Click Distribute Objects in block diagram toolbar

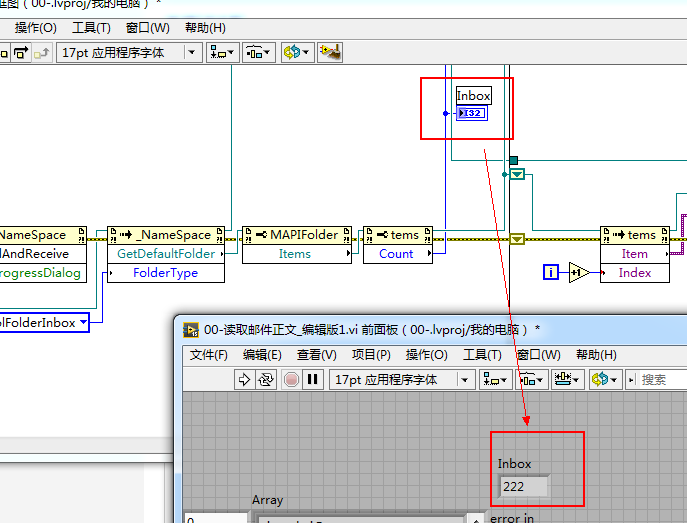[259, 53]
